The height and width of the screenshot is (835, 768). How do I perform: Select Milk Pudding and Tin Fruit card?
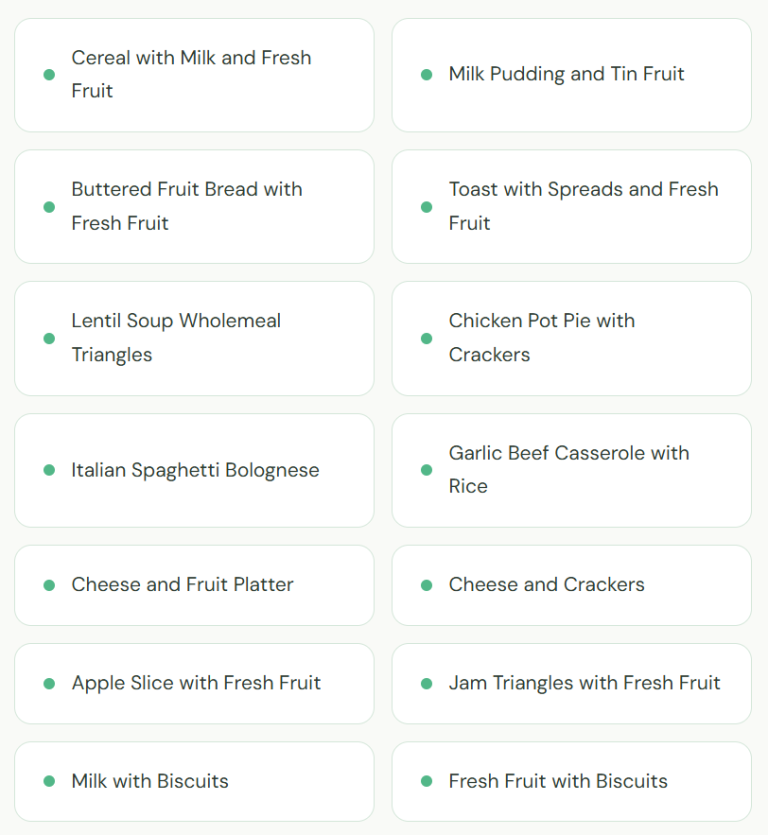tap(566, 74)
